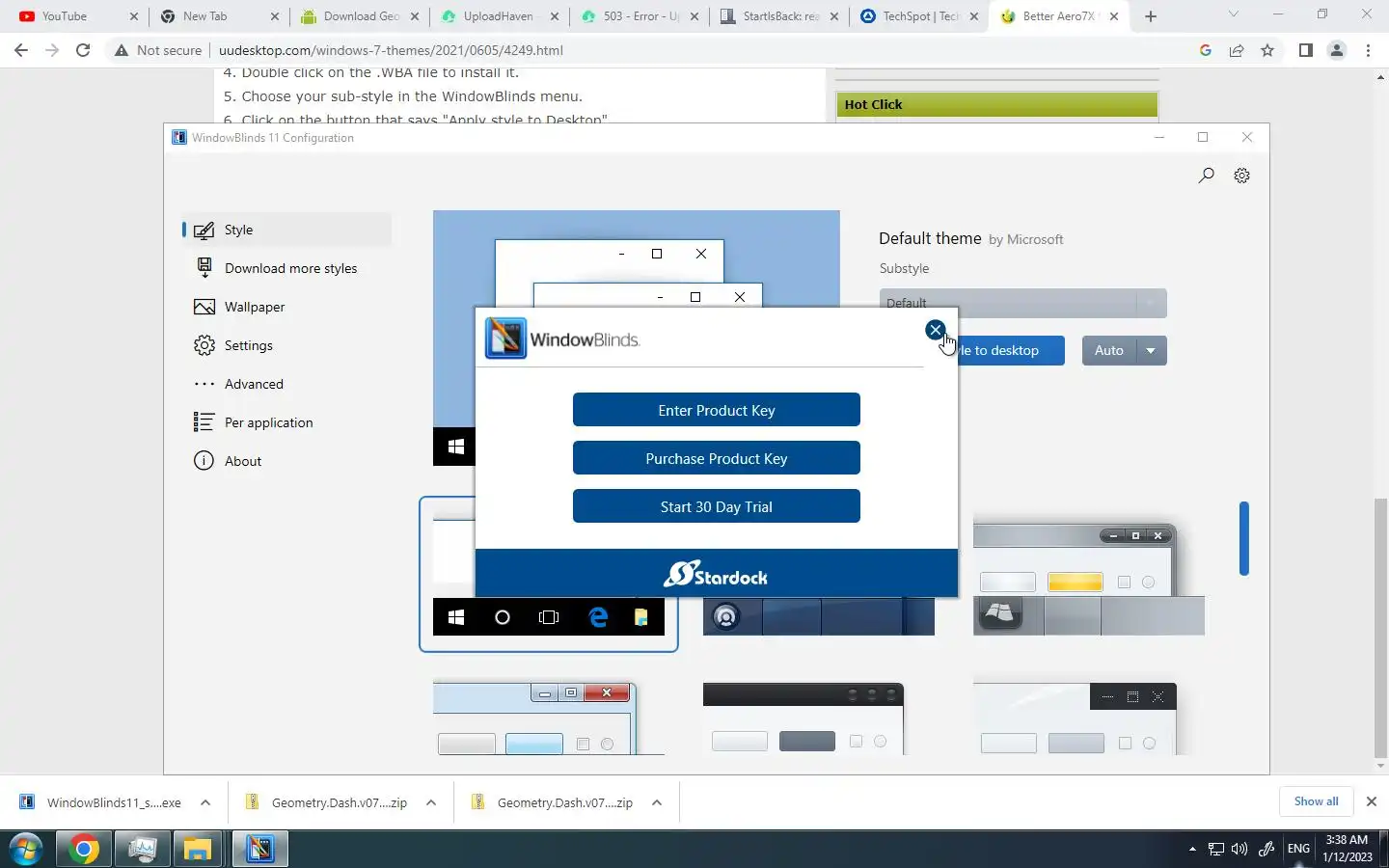This screenshot has height=868, width=1389.
Task: Open the Settings section in sidebar
Action: coord(287,345)
